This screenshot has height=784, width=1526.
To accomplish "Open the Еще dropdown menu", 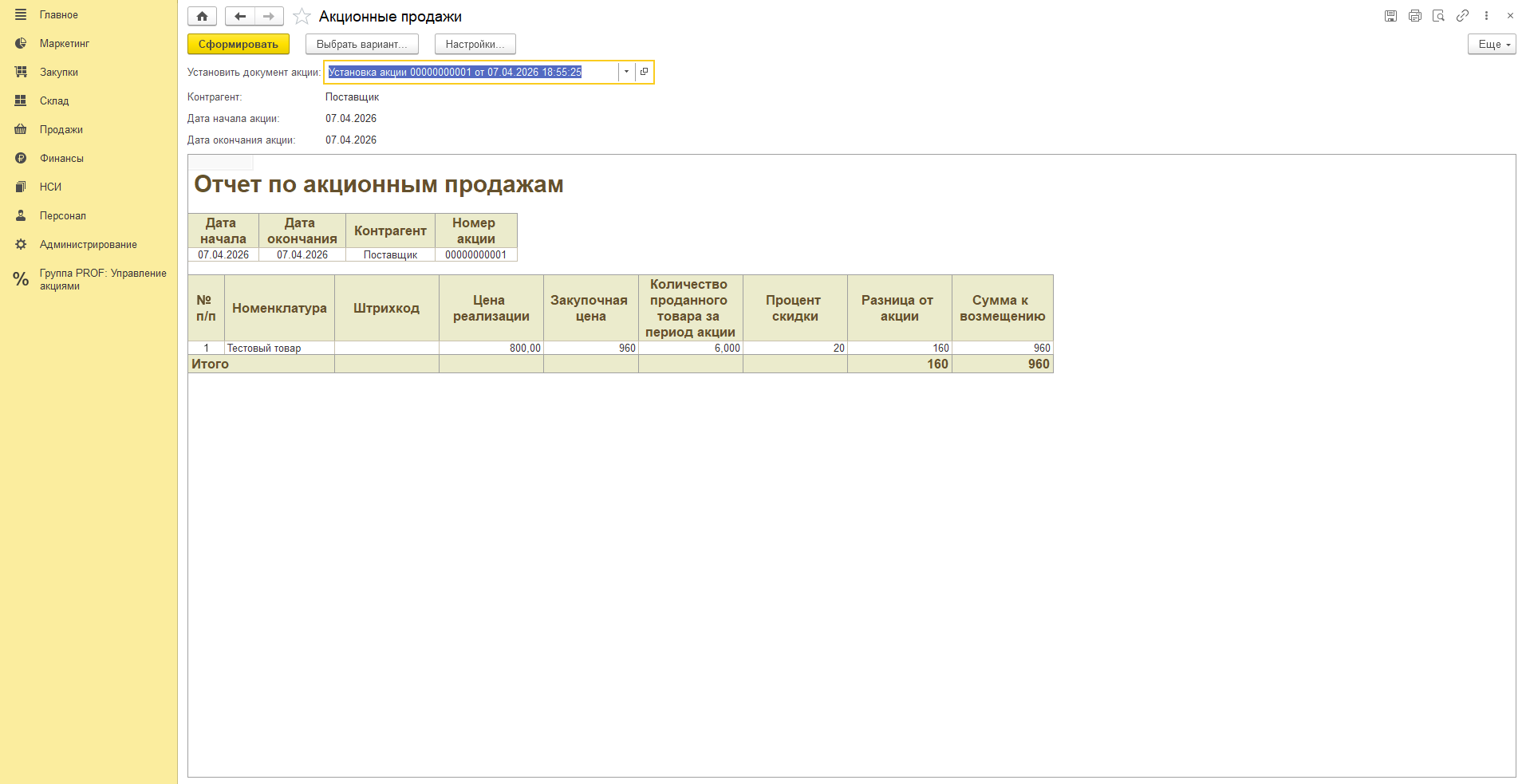I will [x=1491, y=45].
